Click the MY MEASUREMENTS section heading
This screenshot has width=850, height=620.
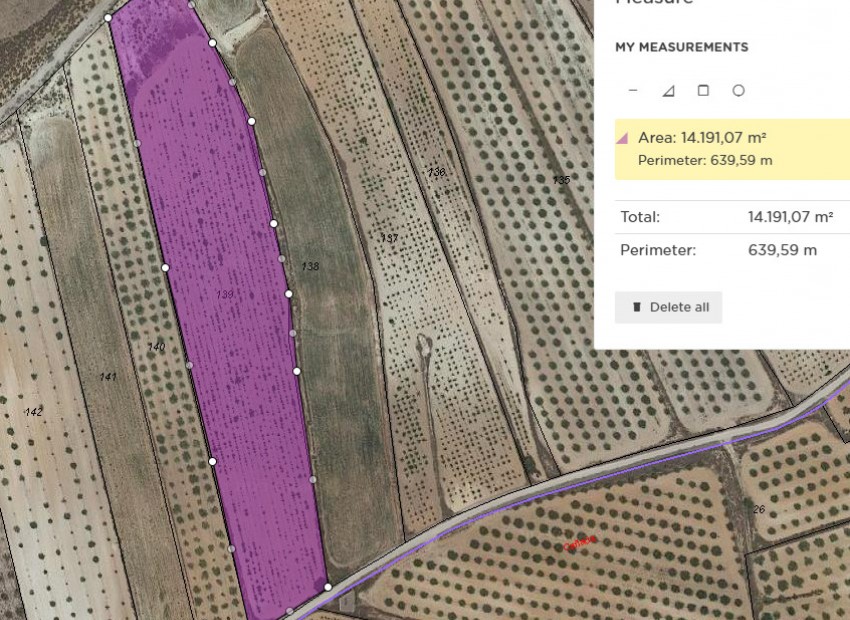click(x=682, y=46)
